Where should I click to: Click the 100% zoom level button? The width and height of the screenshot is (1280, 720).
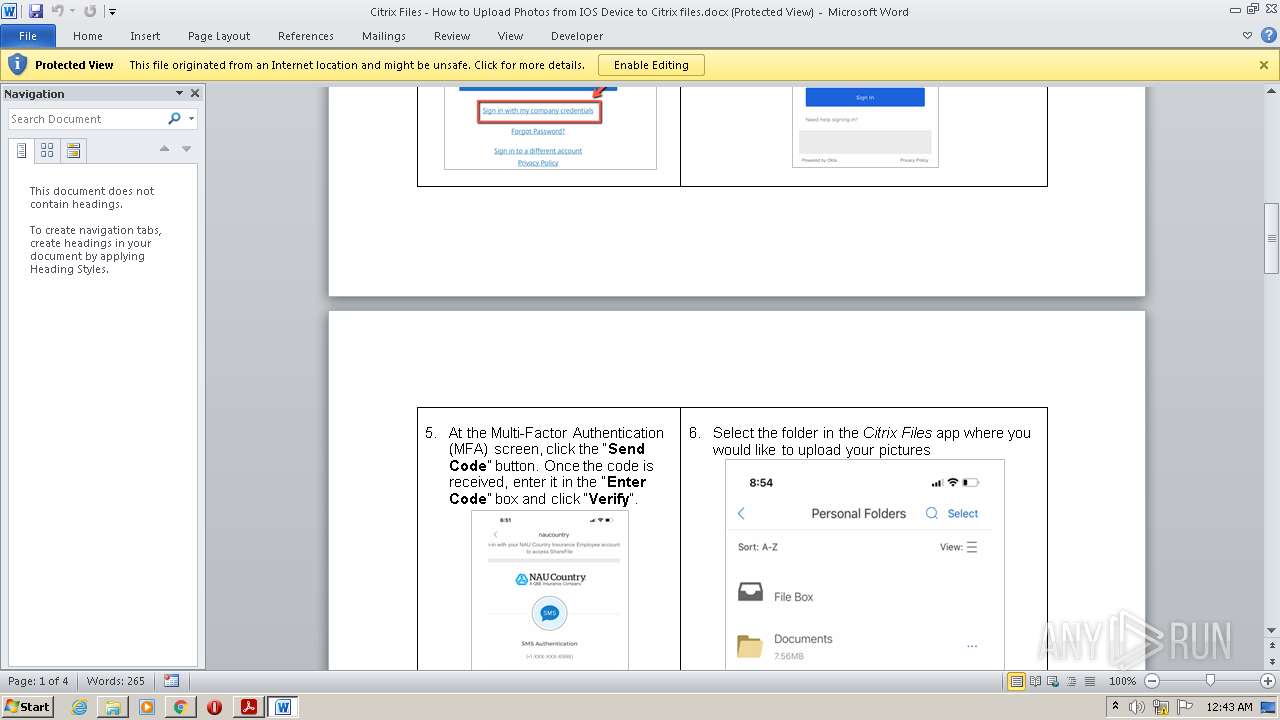1122,681
